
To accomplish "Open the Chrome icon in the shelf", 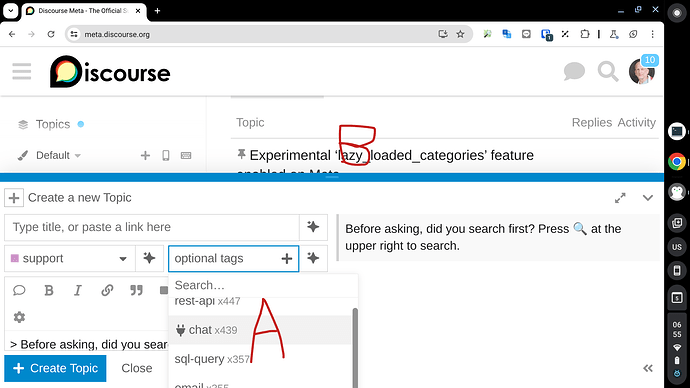I will 677,161.
